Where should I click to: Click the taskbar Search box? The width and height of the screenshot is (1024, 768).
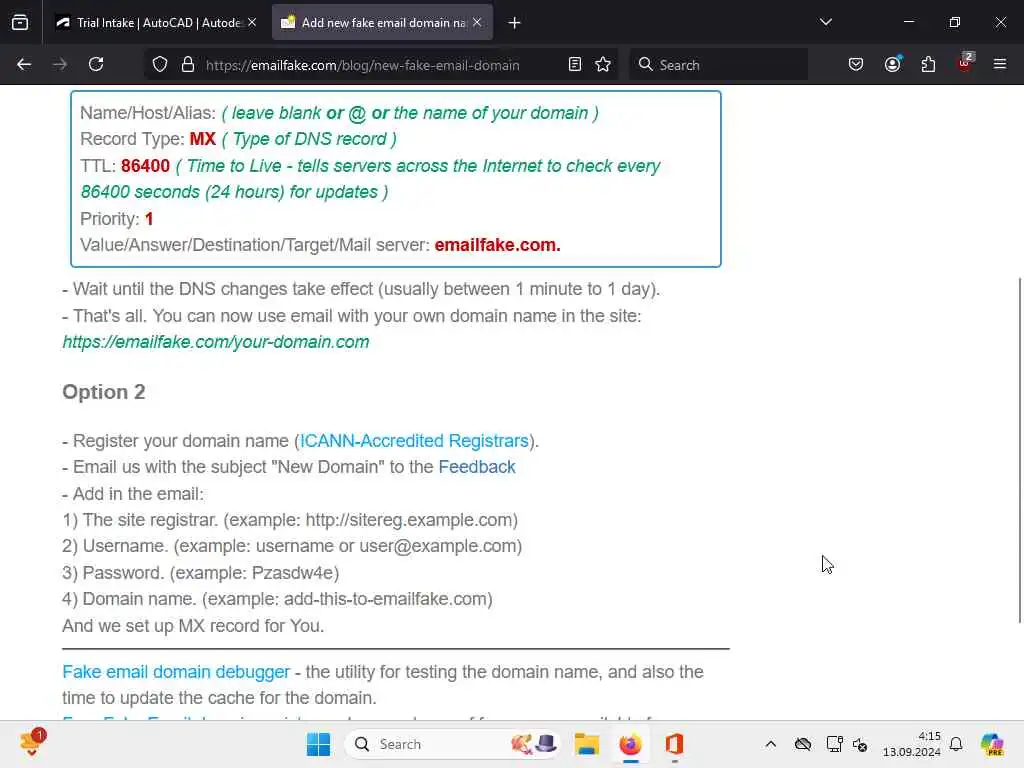coord(452,744)
